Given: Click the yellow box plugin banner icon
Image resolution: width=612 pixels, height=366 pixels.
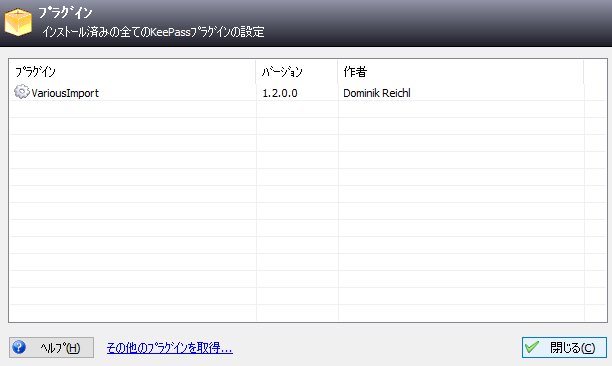Looking at the screenshot, I should pos(18,22).
